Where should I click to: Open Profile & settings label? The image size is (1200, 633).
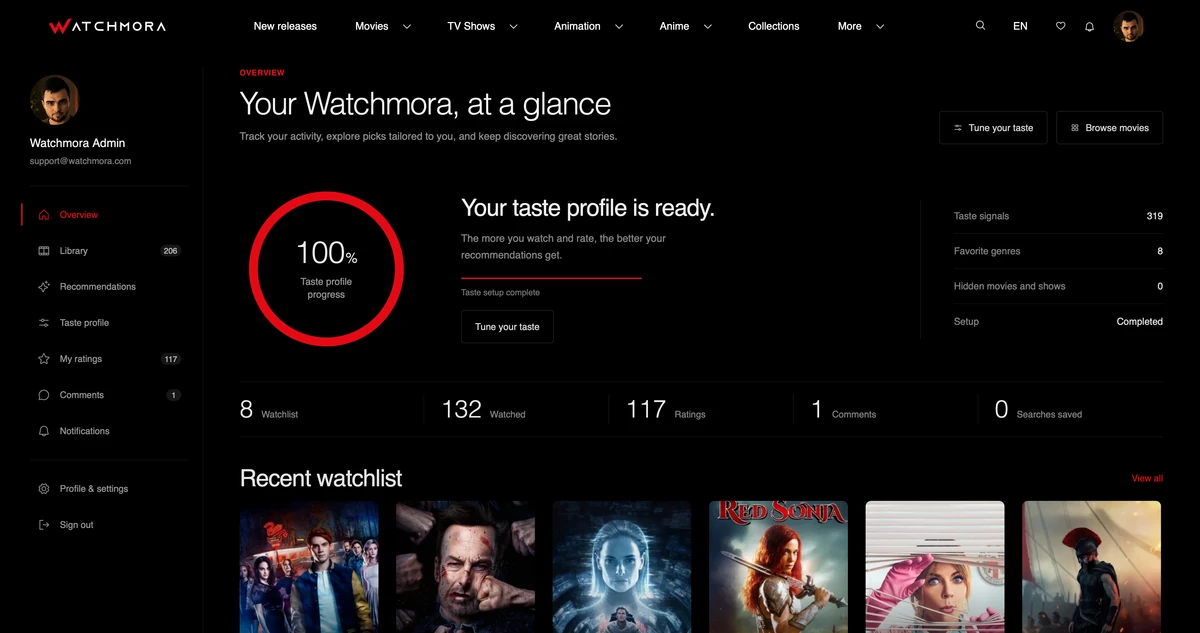94,489
